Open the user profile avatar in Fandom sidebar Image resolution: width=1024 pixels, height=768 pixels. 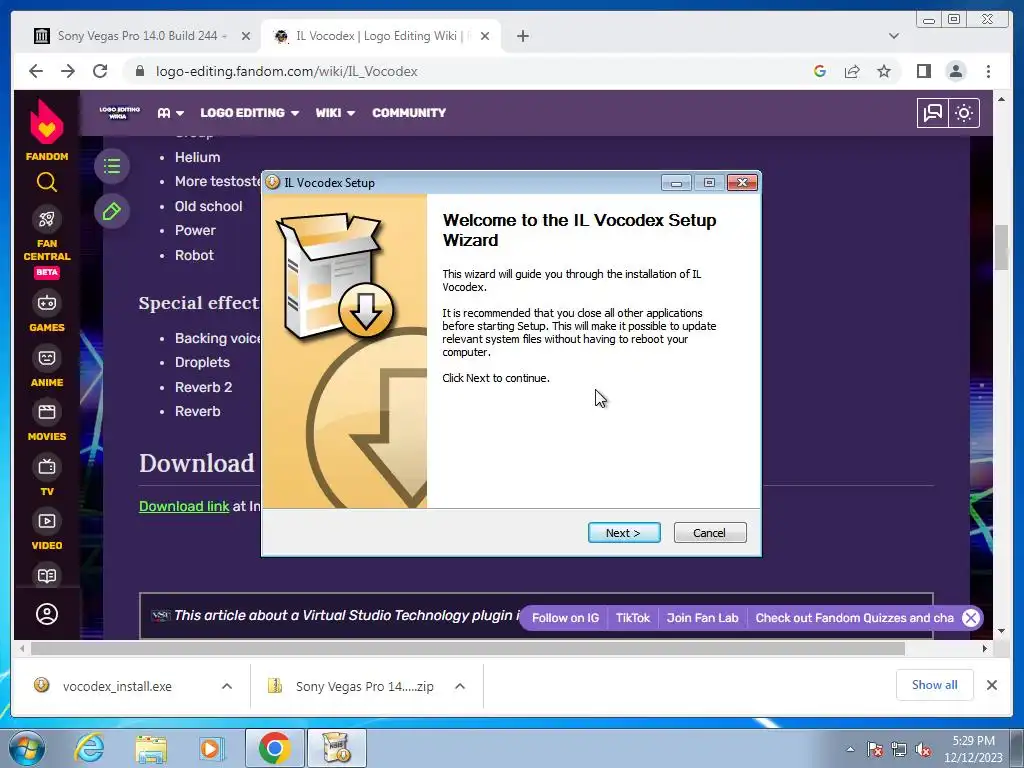coord(46,614)
